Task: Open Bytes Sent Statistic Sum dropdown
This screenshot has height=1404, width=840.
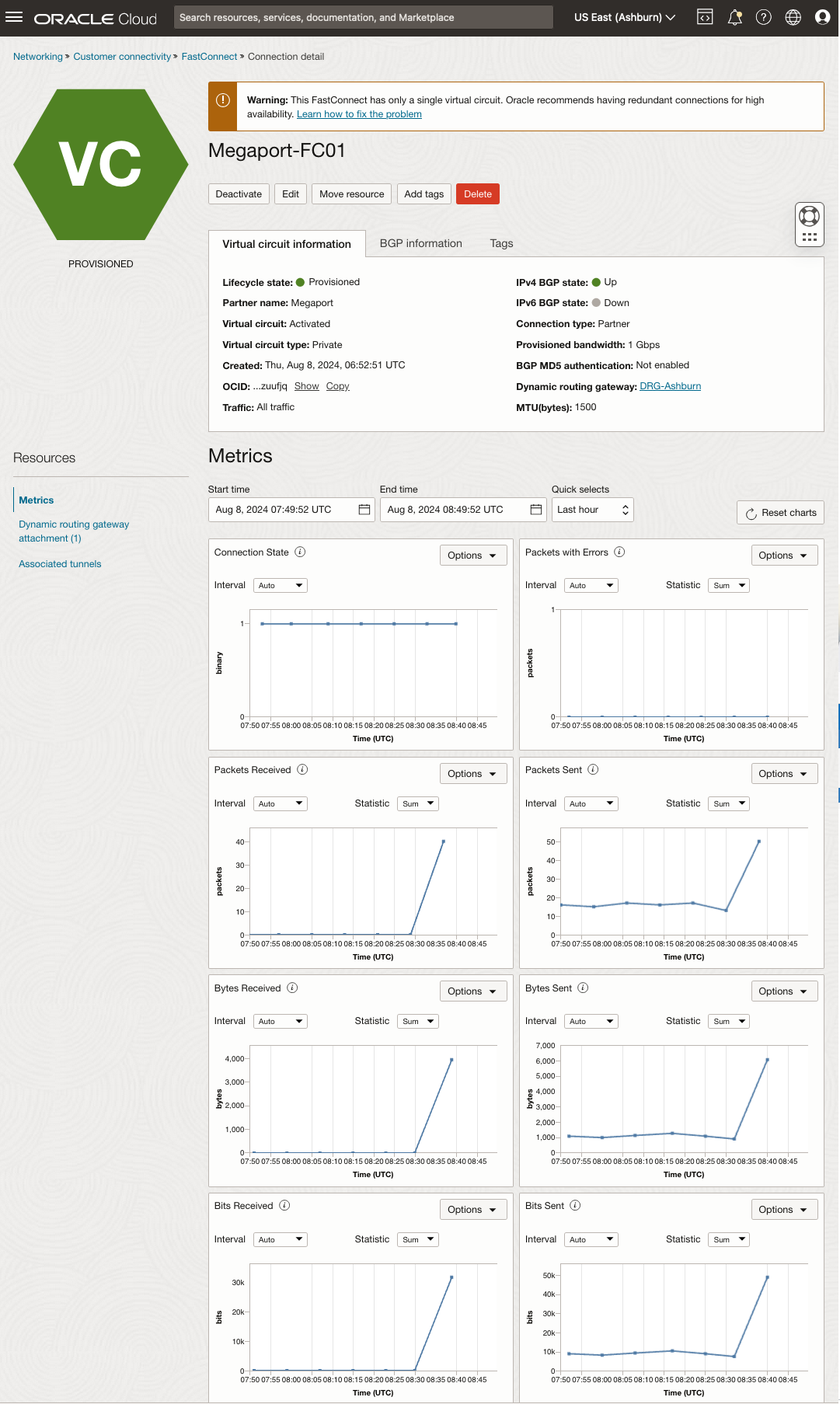Action: tap(729, 1022)
